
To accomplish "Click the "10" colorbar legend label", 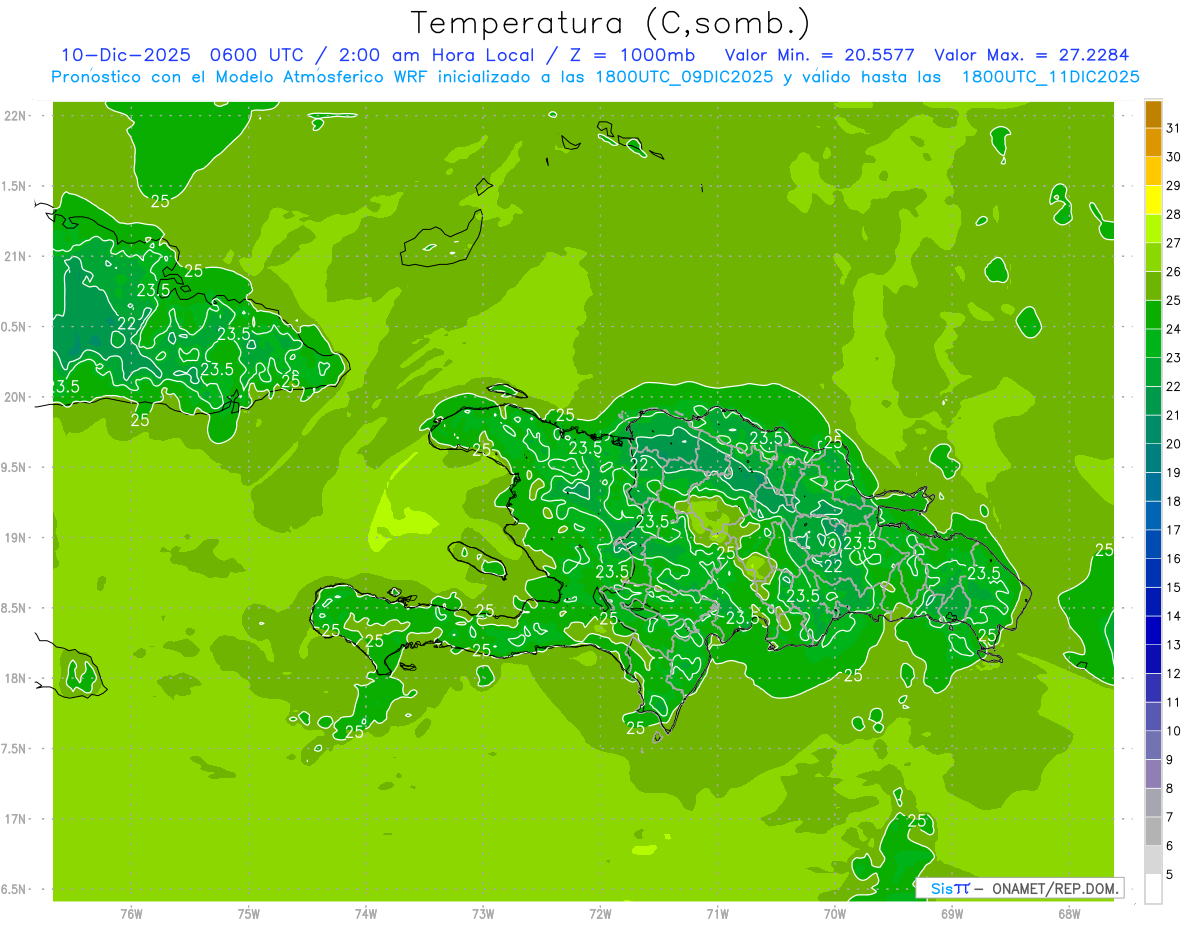I will (x=1174, y=731).
